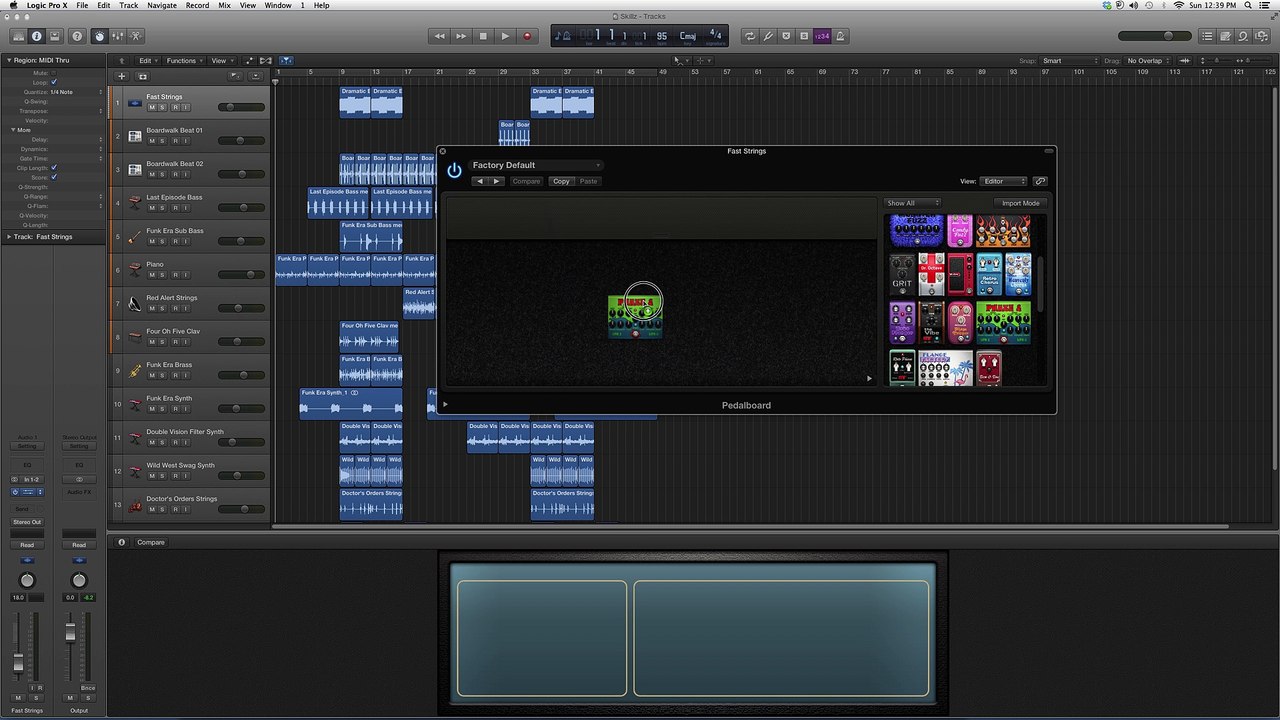Open the Media Browser button
The width and height of the screenshot is (1280, 720).
pos(1261,36)
